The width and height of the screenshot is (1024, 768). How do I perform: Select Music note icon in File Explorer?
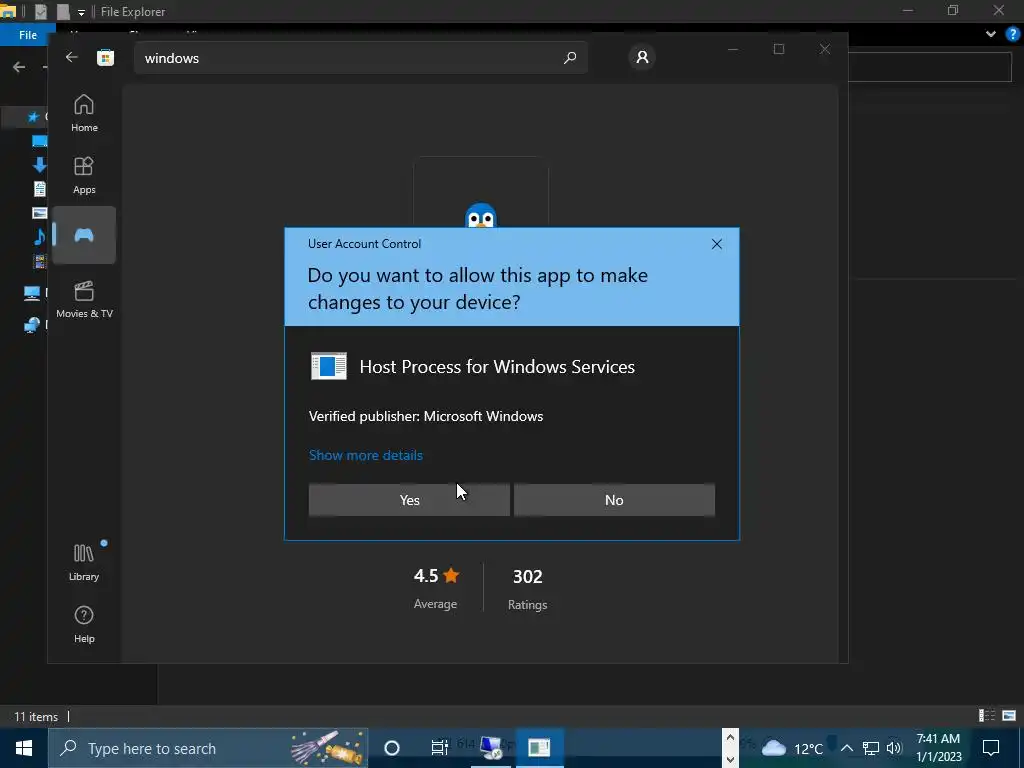point(39,236)
